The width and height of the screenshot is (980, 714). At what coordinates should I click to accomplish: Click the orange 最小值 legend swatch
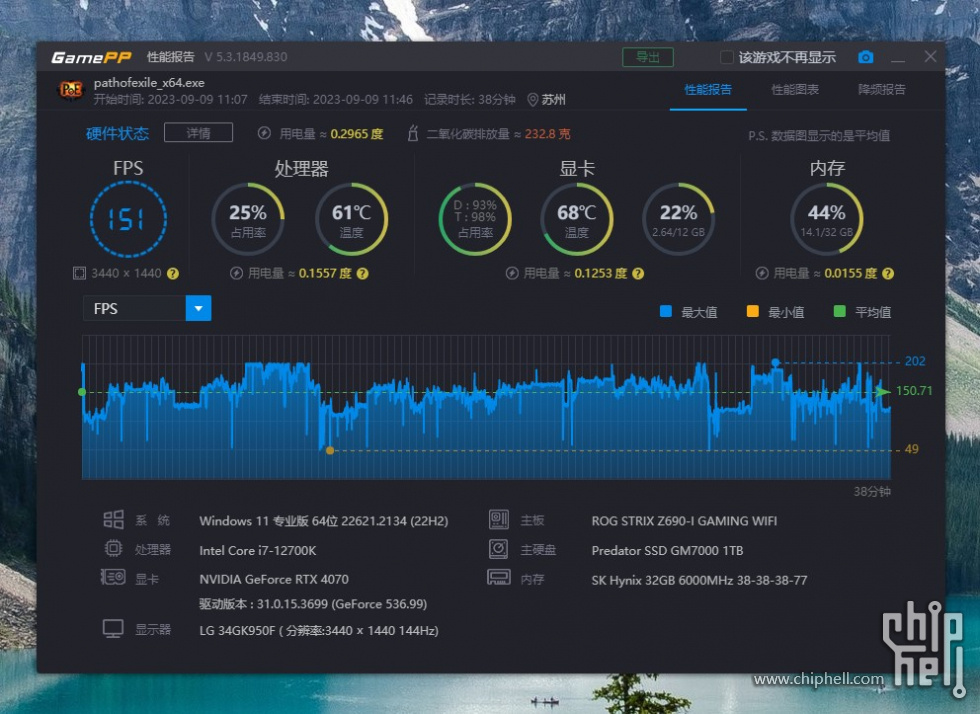(752, 311)
